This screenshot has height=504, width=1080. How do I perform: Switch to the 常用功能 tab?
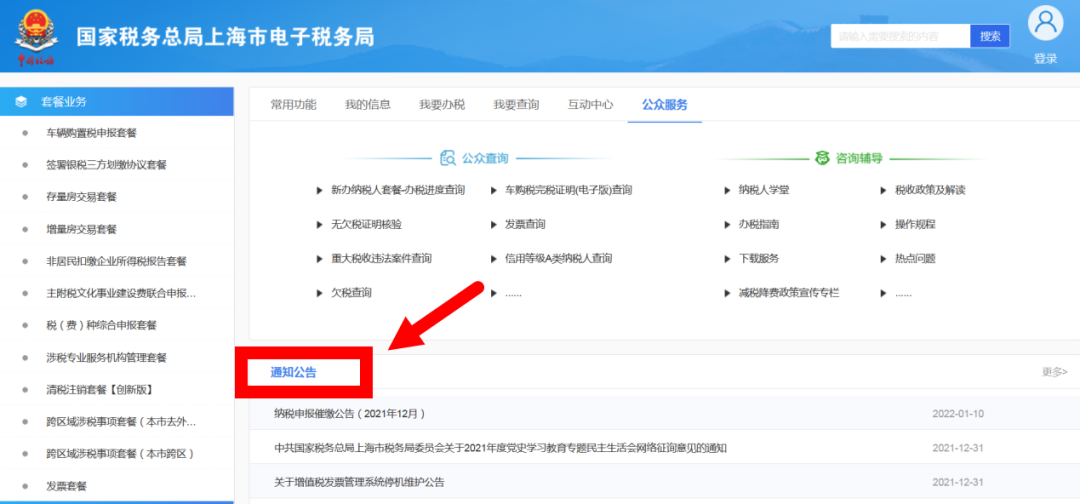click(x=293, y=105)
